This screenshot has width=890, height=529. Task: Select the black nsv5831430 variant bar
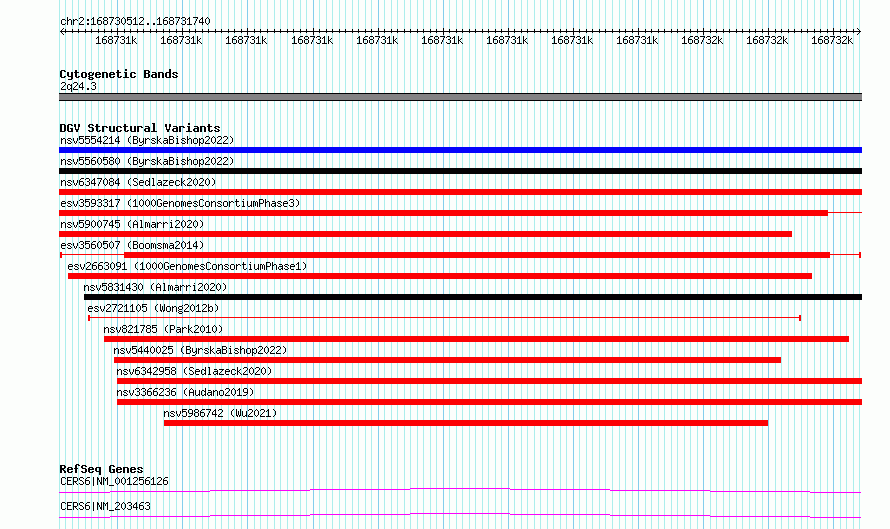[473, 297]
